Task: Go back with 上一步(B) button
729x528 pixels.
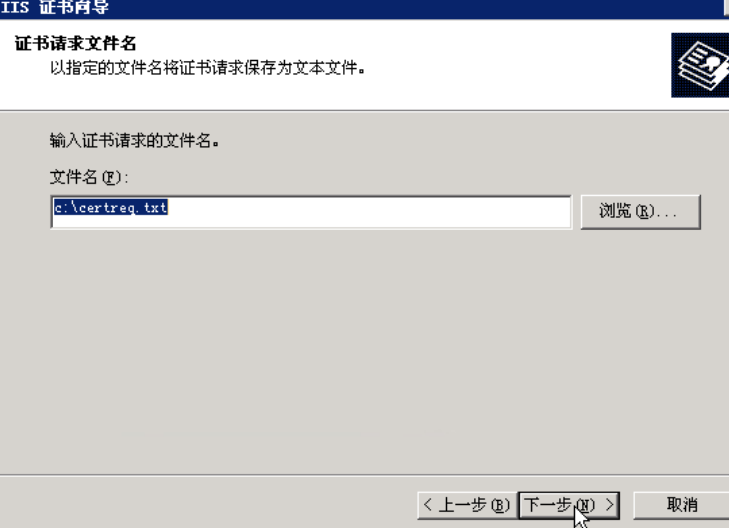Action: point(467,505)
